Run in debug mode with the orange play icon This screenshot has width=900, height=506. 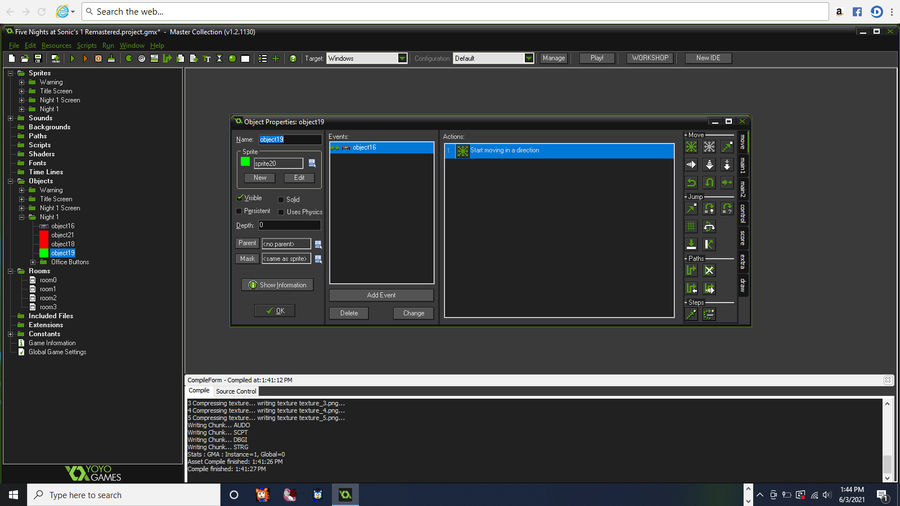pos(85,59)
